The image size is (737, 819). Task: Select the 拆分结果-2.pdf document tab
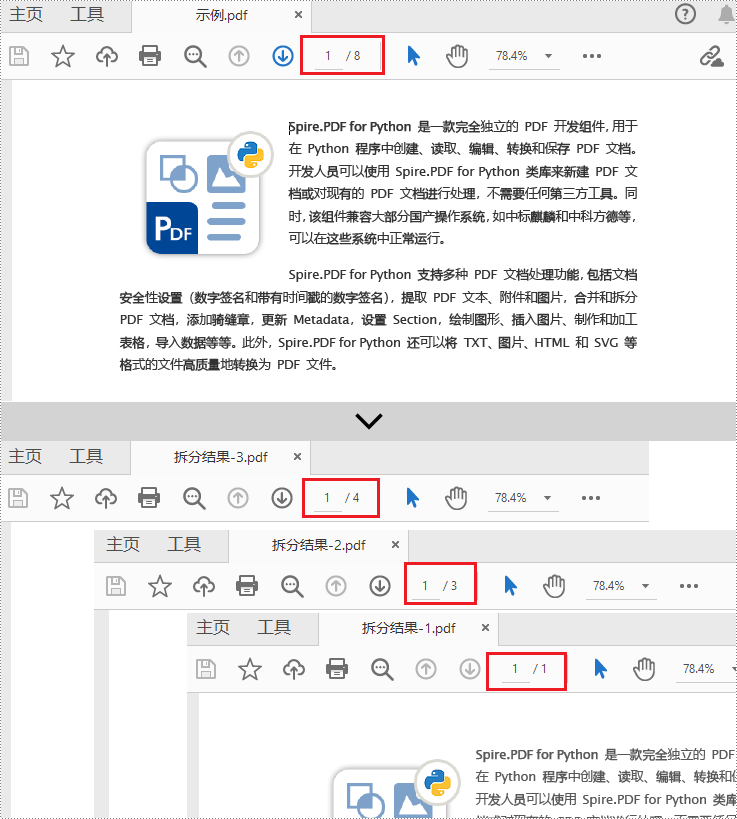click(x=319, y=545)
